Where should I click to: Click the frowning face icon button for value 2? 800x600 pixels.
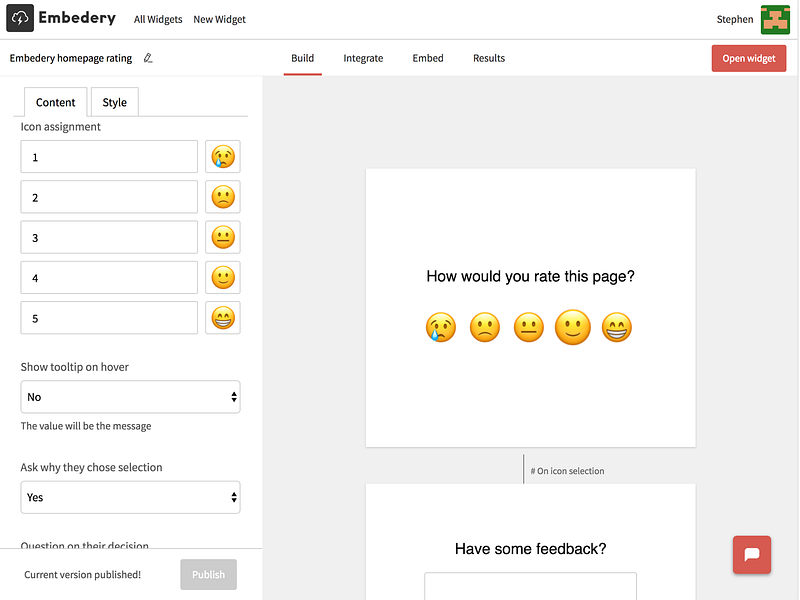click(x=223, y=197)
